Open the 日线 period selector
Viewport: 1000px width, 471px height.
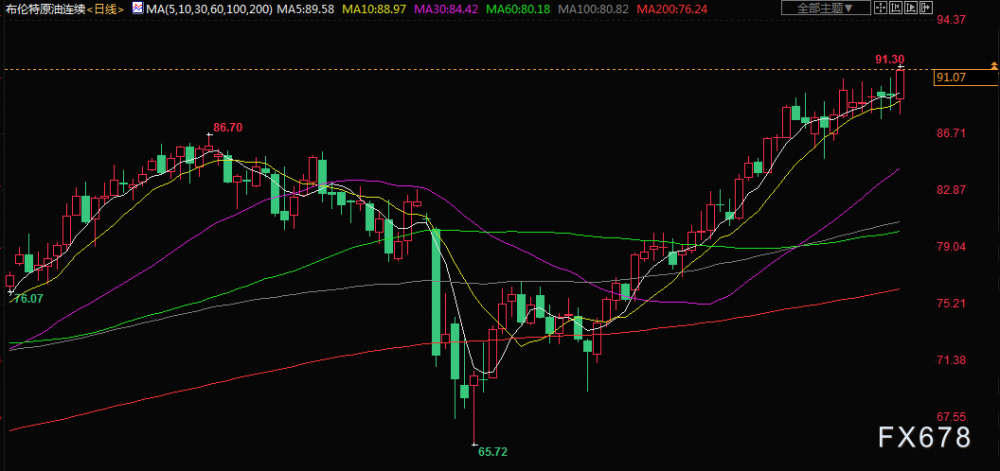(103, 9)
